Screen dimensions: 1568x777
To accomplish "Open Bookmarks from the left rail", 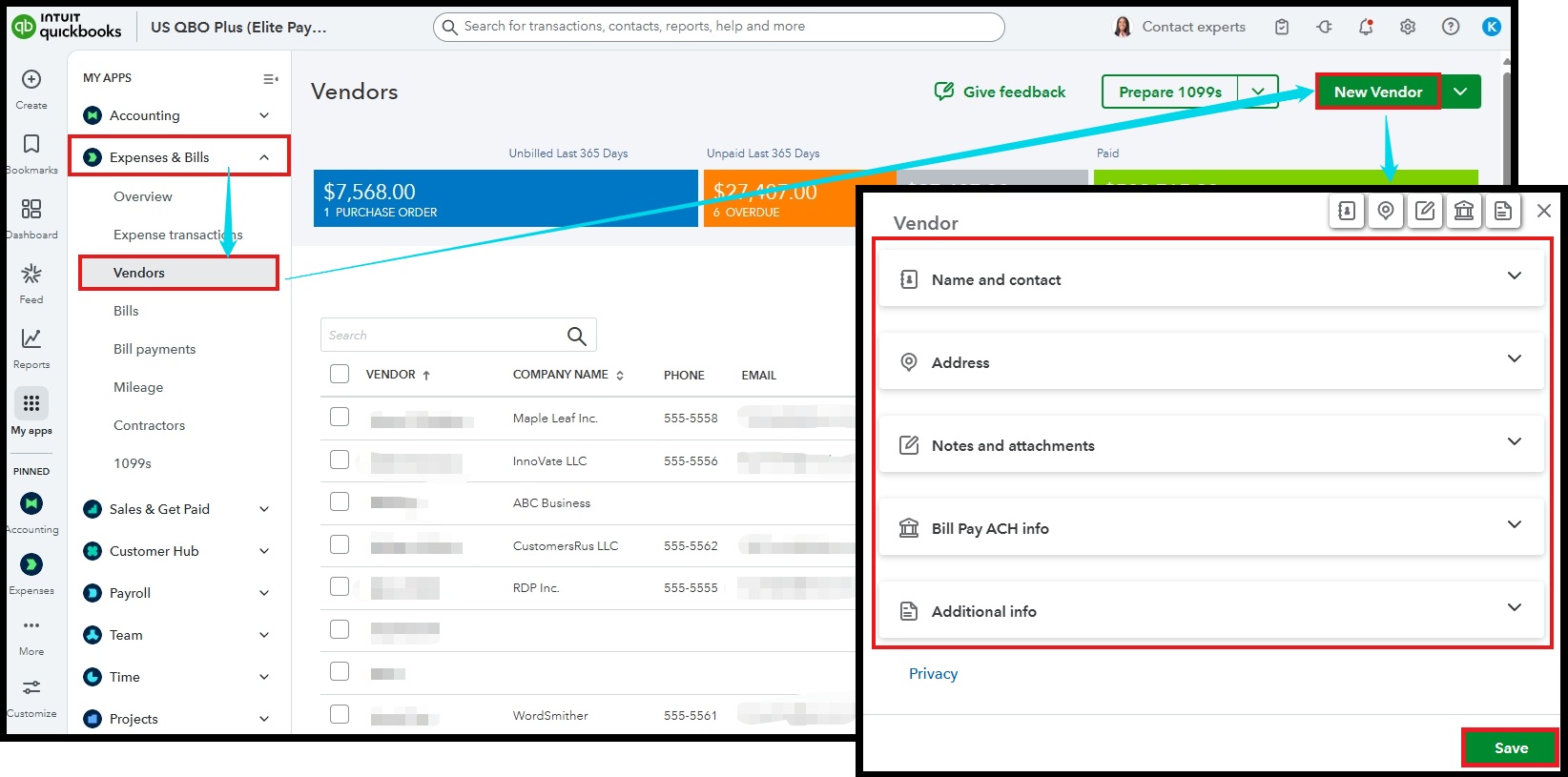I will 31,145.
